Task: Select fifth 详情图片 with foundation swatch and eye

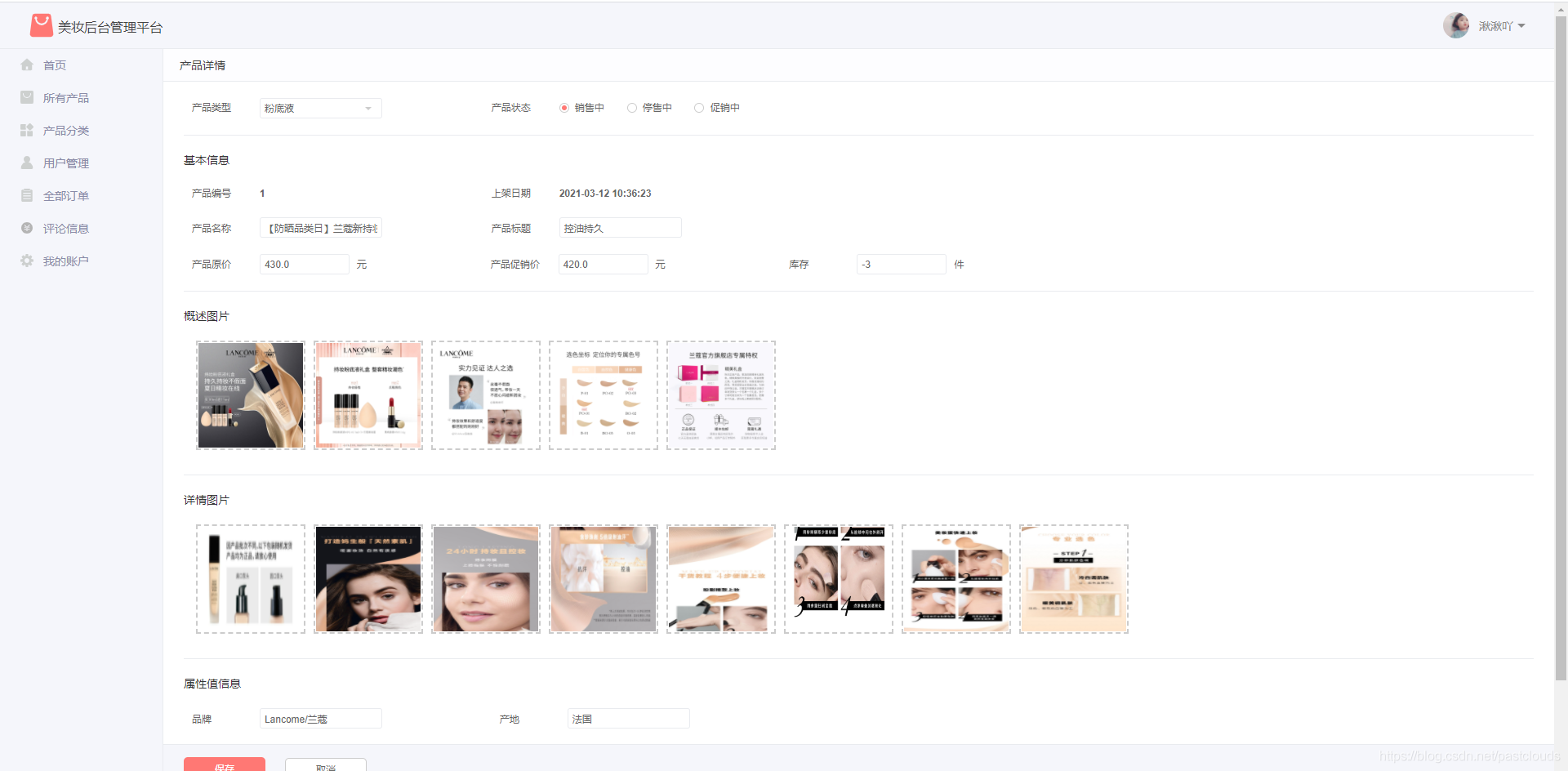Action: (x=721, y=579)
